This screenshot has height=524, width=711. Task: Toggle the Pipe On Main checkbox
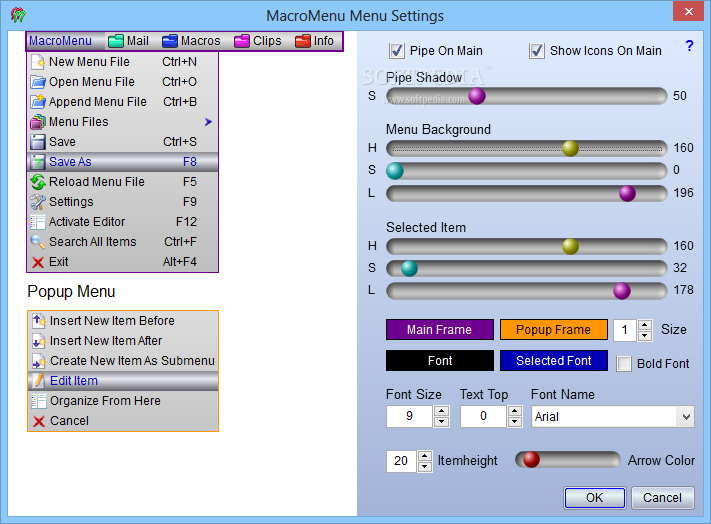(397, 51)
